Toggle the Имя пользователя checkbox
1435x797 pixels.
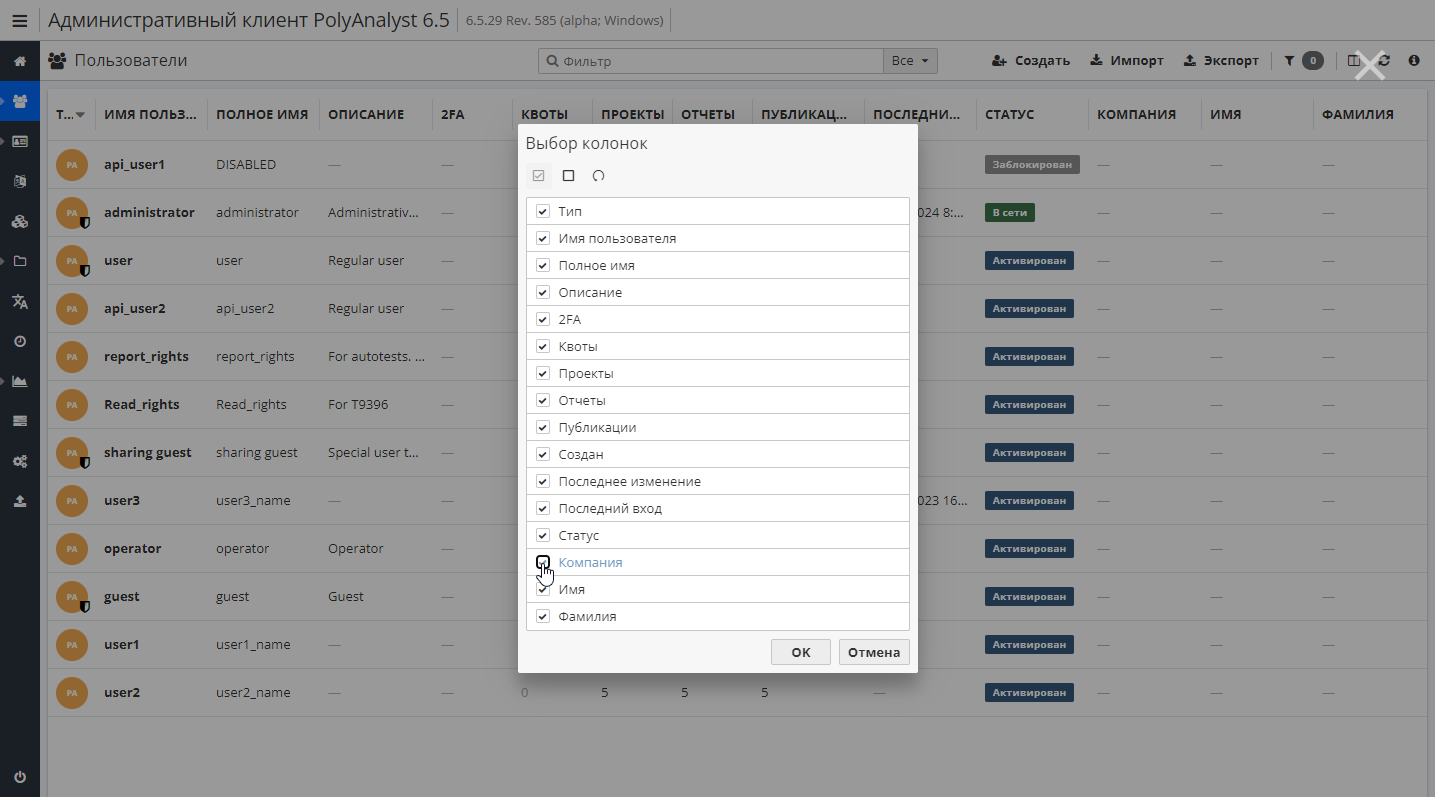tap(543, 238)
